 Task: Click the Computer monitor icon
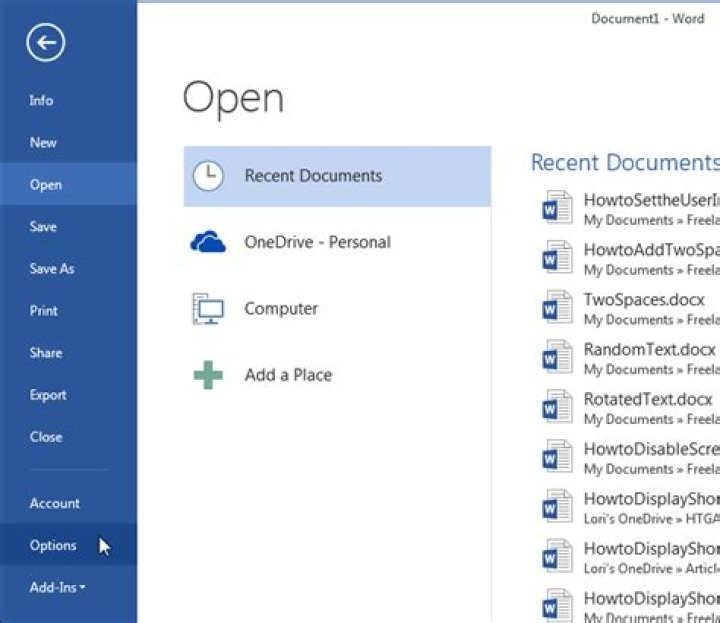(x=208, y=309)
